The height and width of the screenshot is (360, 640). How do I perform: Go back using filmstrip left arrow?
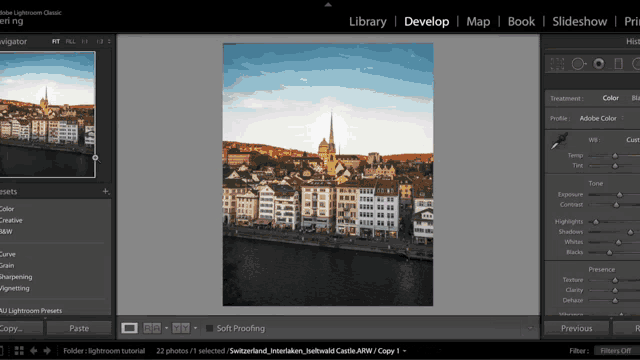(x=33, y=351)
